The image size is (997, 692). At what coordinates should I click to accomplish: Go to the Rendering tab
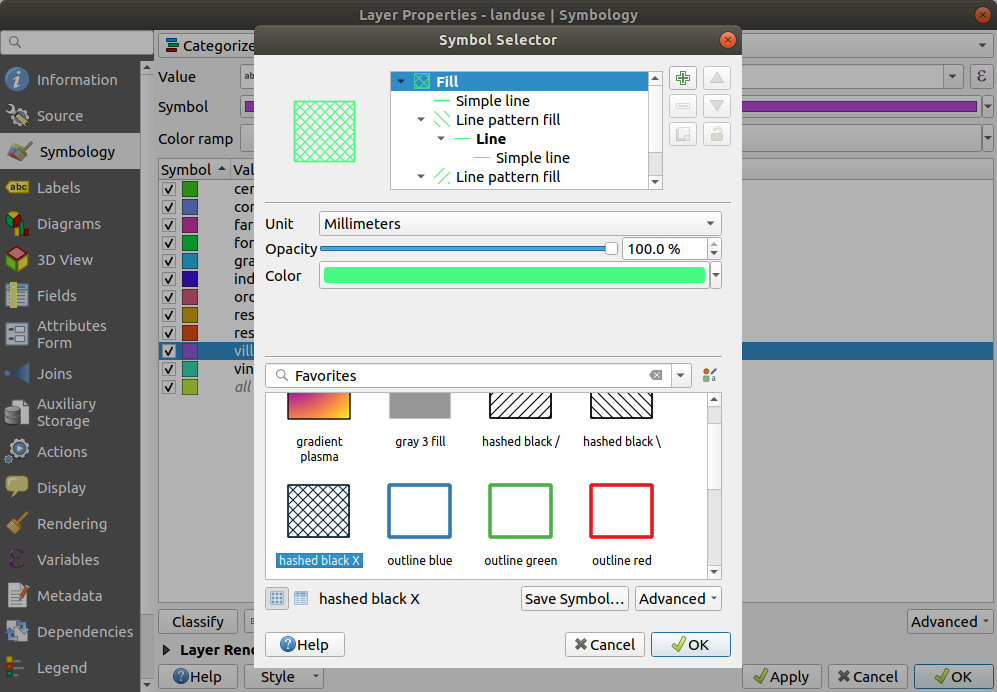point(71,524)
